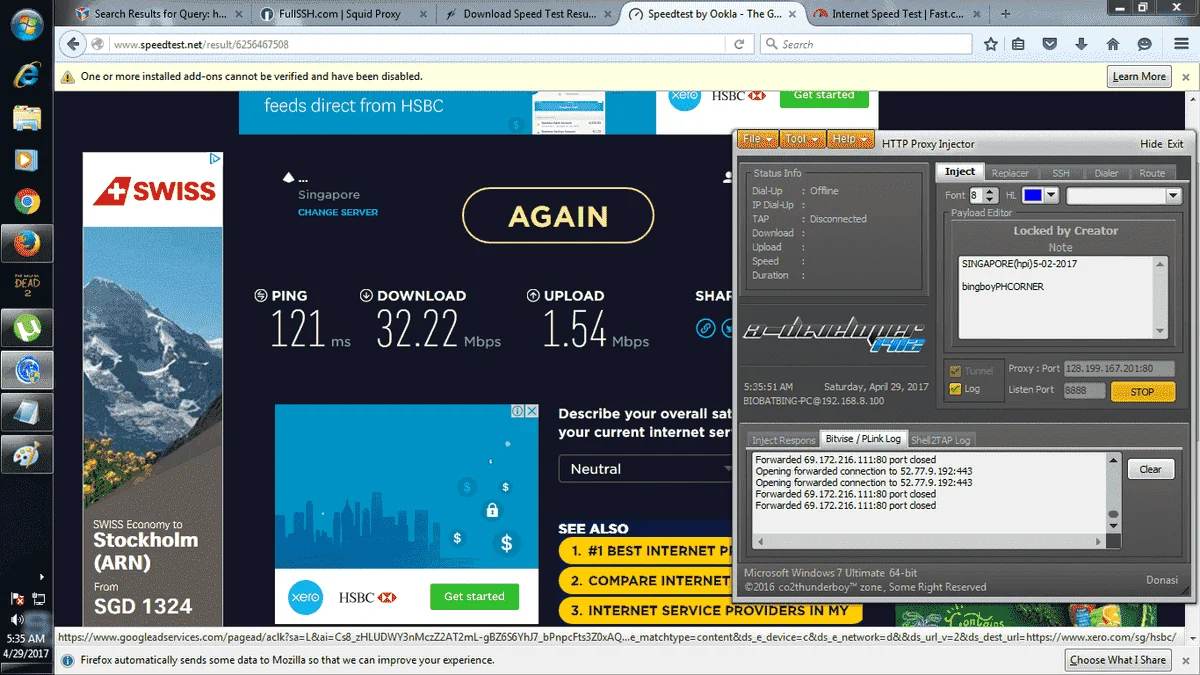This screenshot has height=675, width=1200.
Task: Toggle the Log checkbox
Action: click(x=955, y=389)
